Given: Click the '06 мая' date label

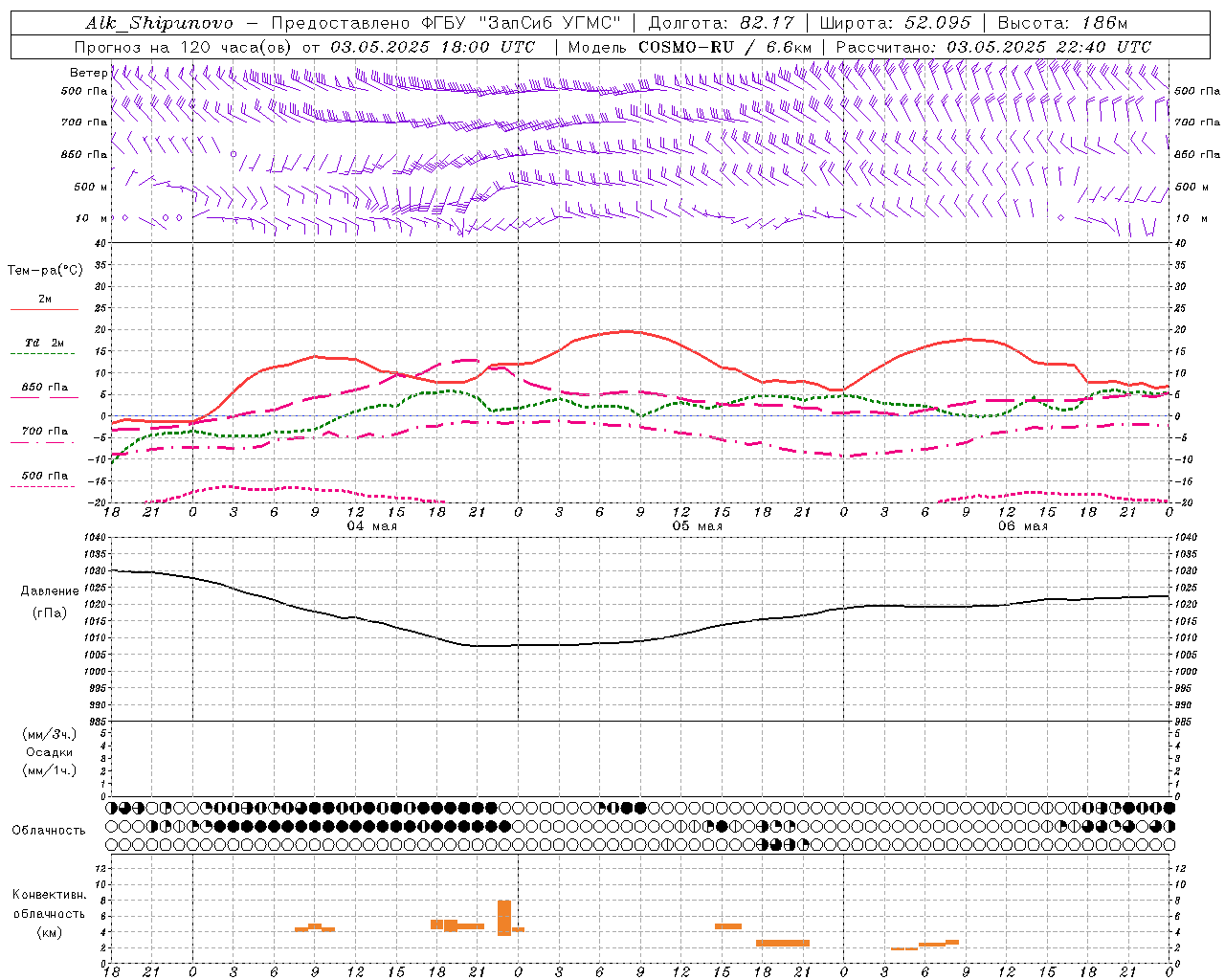Looking at the screenshot, I should [x=1022, y=526].
